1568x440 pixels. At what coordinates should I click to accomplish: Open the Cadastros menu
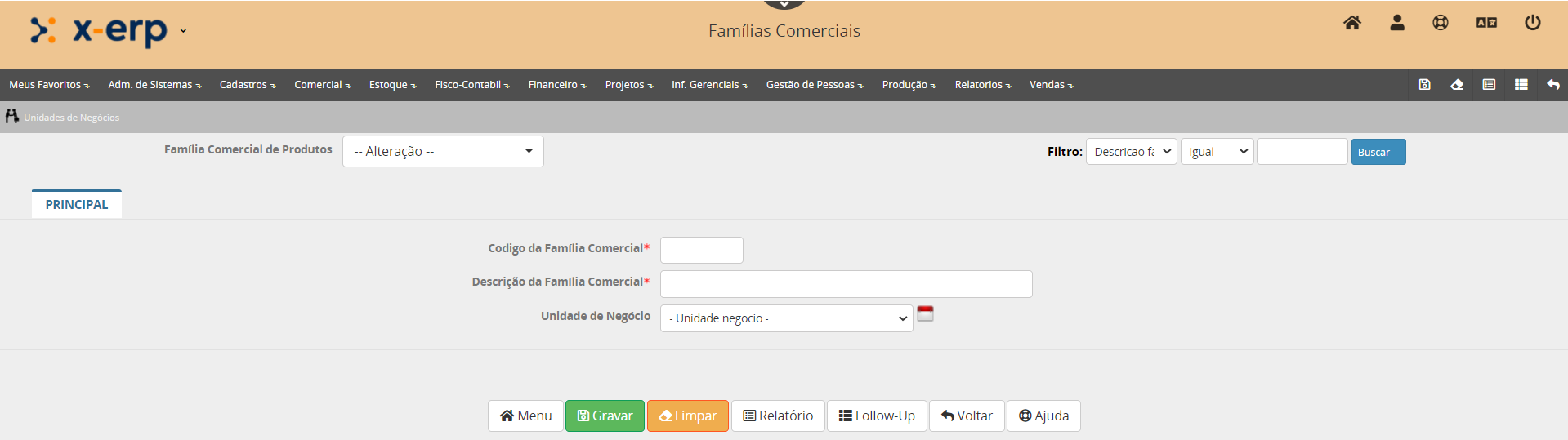pos(248,85)
